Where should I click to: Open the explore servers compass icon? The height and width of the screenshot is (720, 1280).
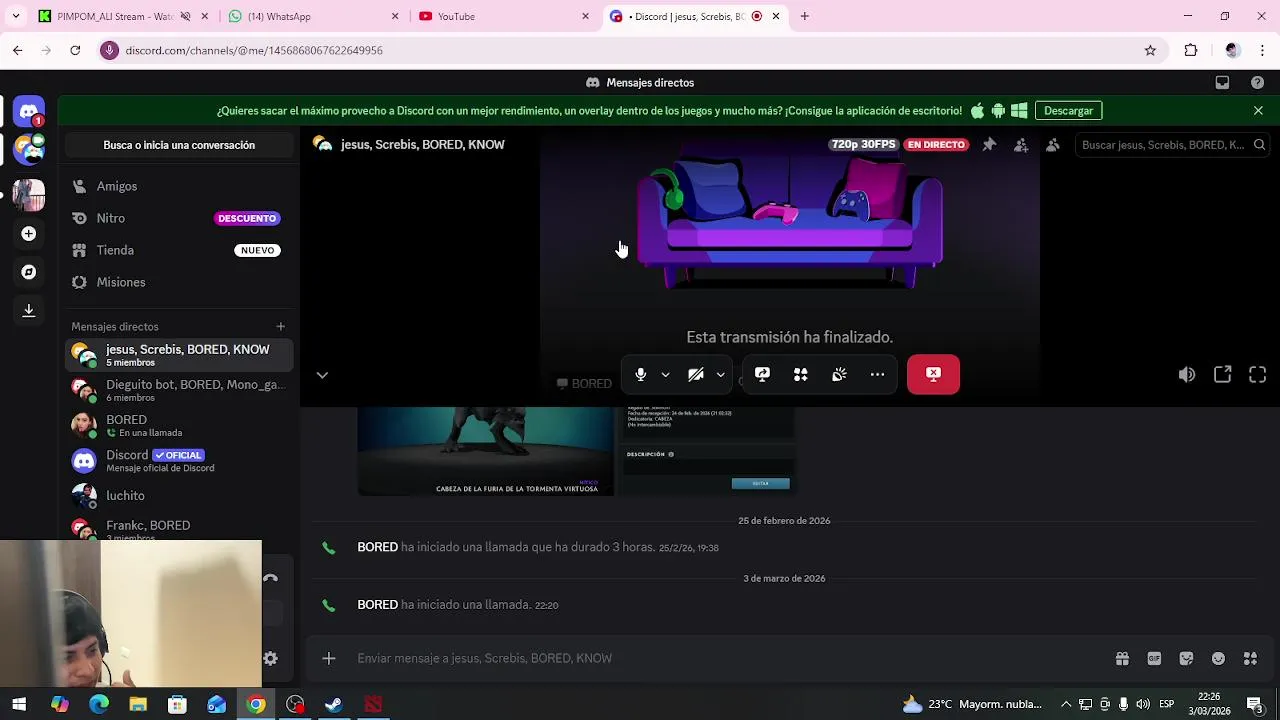29,272
